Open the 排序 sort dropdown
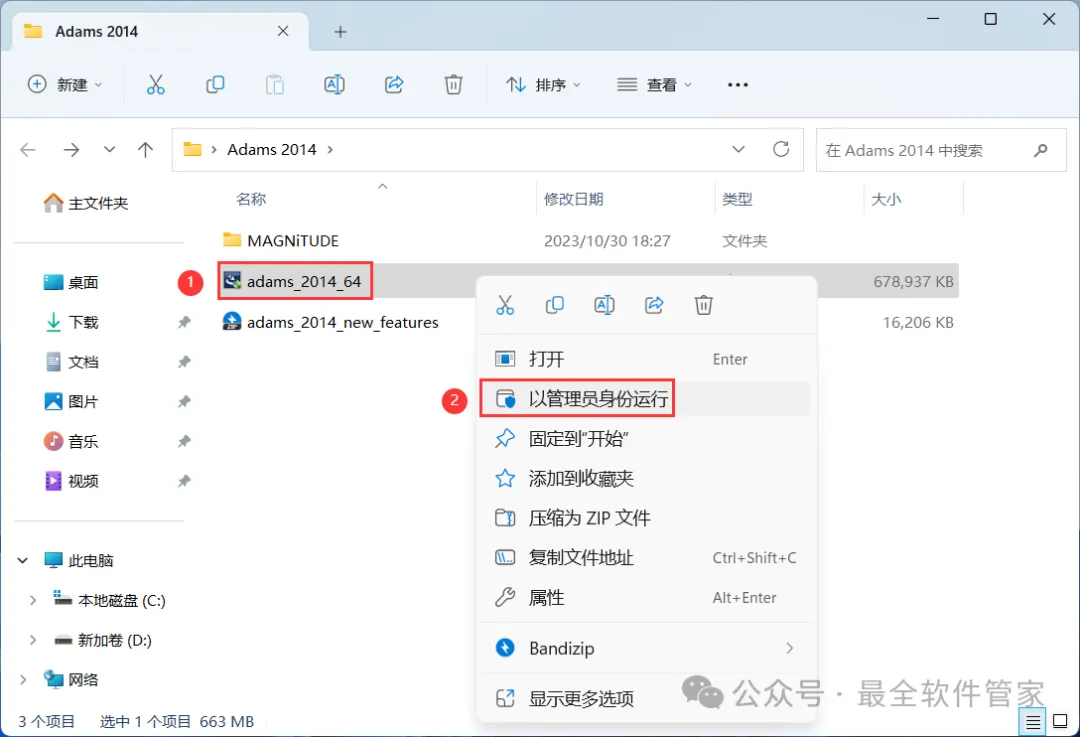 tap(543, 85)
